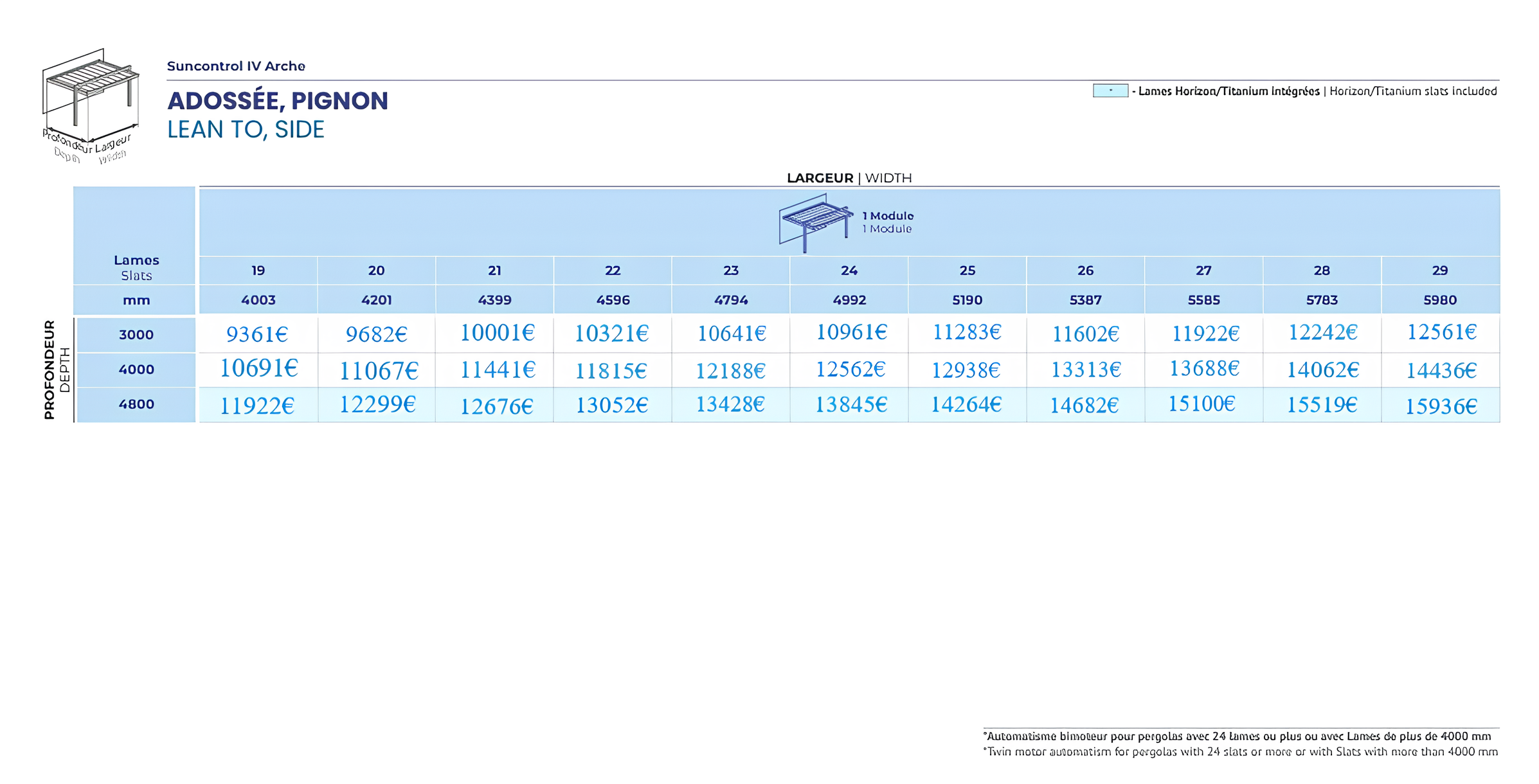This screenshot has height=784, width=1539.
Task: Click the pergola diagram in the top-left corner
Action: (90, 96)
